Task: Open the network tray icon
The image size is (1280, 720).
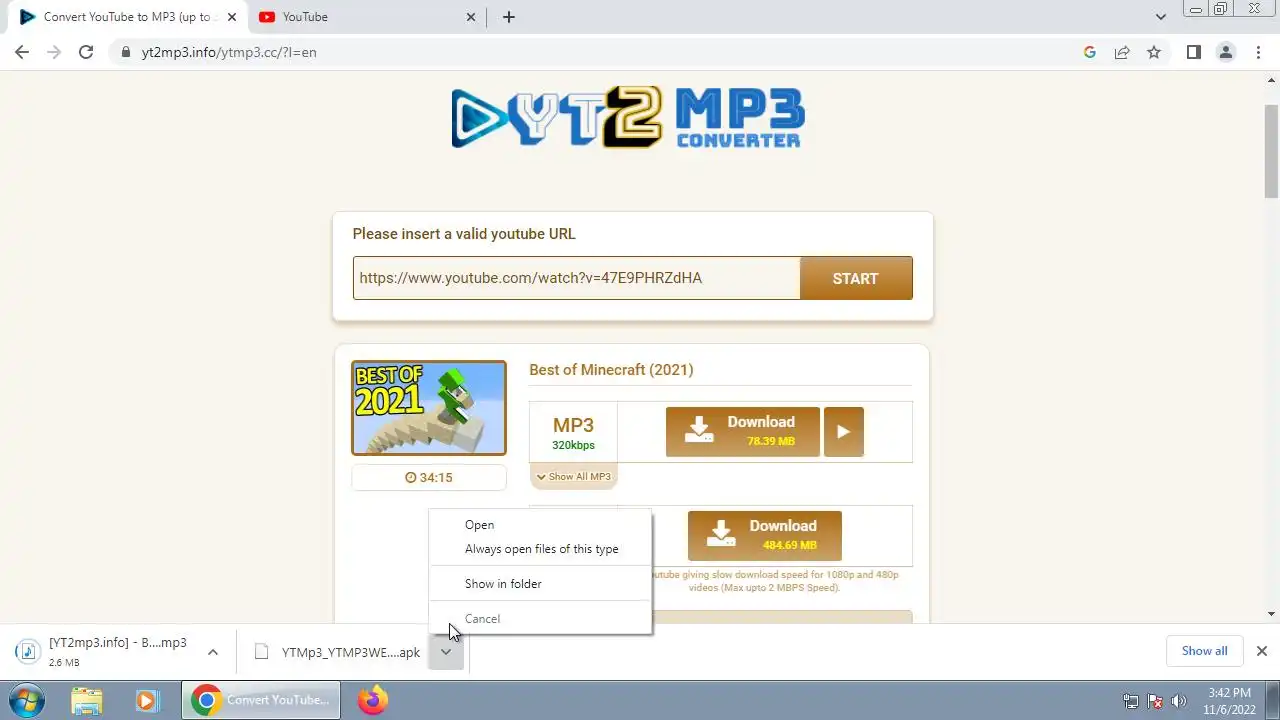Action: pyautogui.click(x=1131, y=701)
